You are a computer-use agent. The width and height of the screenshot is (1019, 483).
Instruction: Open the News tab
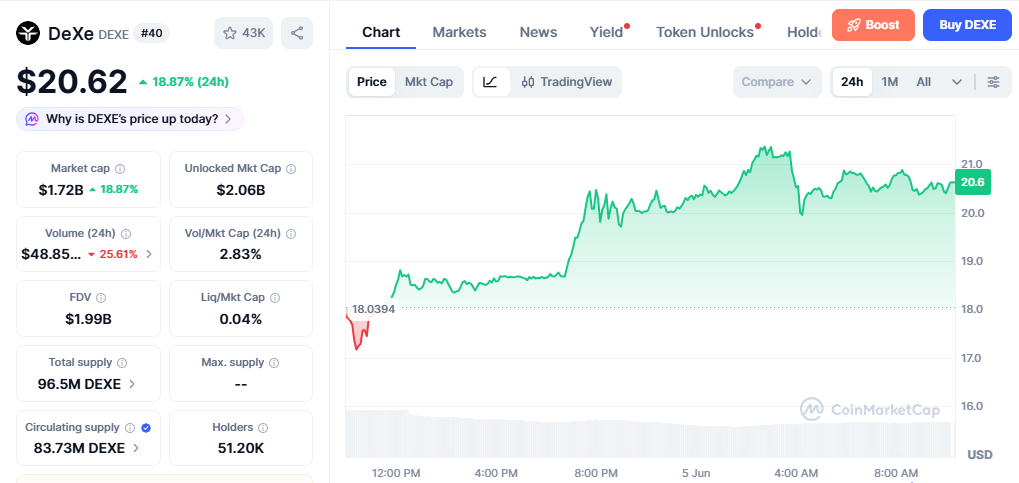(538, 32)
